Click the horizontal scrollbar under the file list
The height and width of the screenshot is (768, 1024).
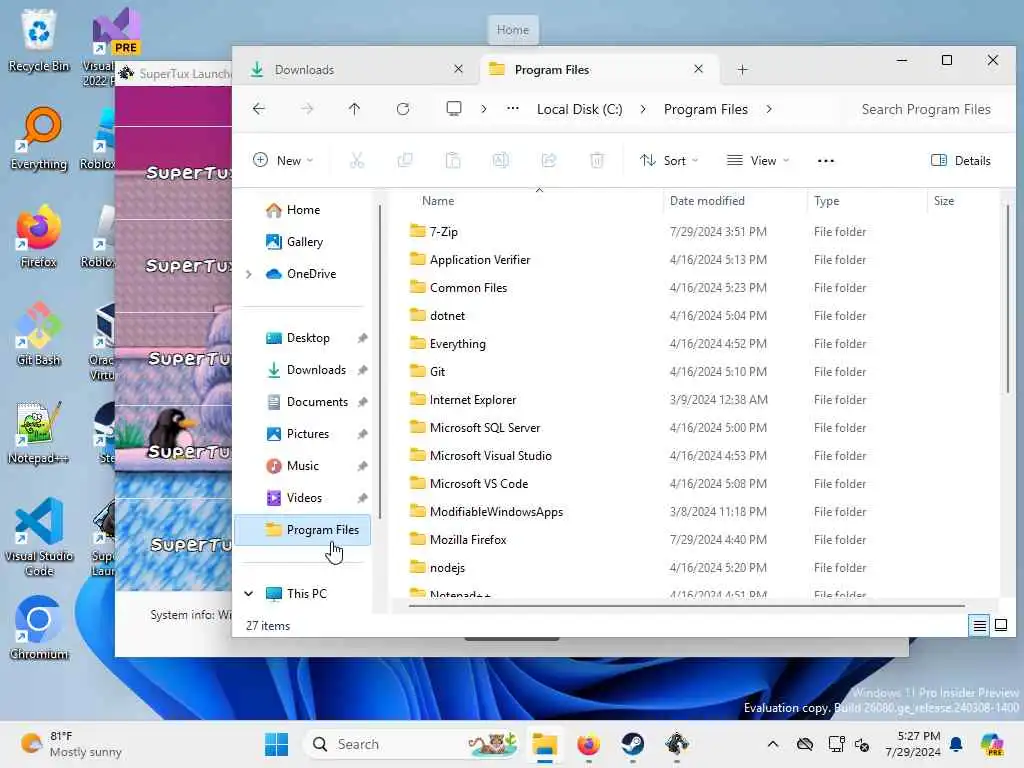coord(687,606)
